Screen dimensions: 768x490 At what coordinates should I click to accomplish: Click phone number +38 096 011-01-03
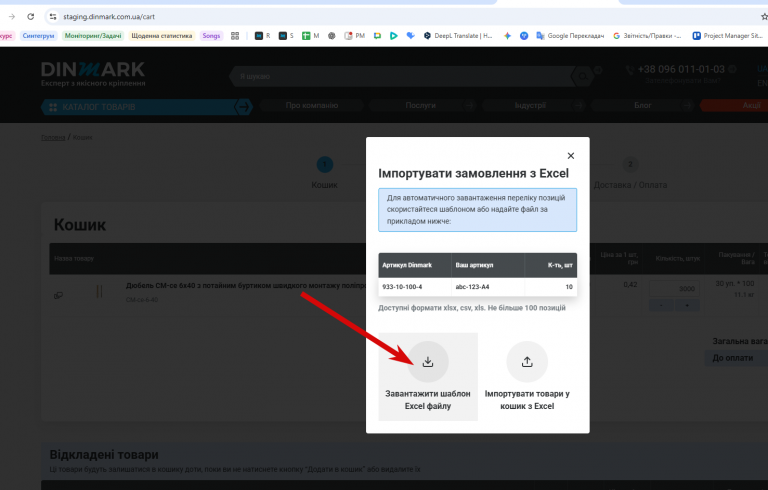point(681,70)
